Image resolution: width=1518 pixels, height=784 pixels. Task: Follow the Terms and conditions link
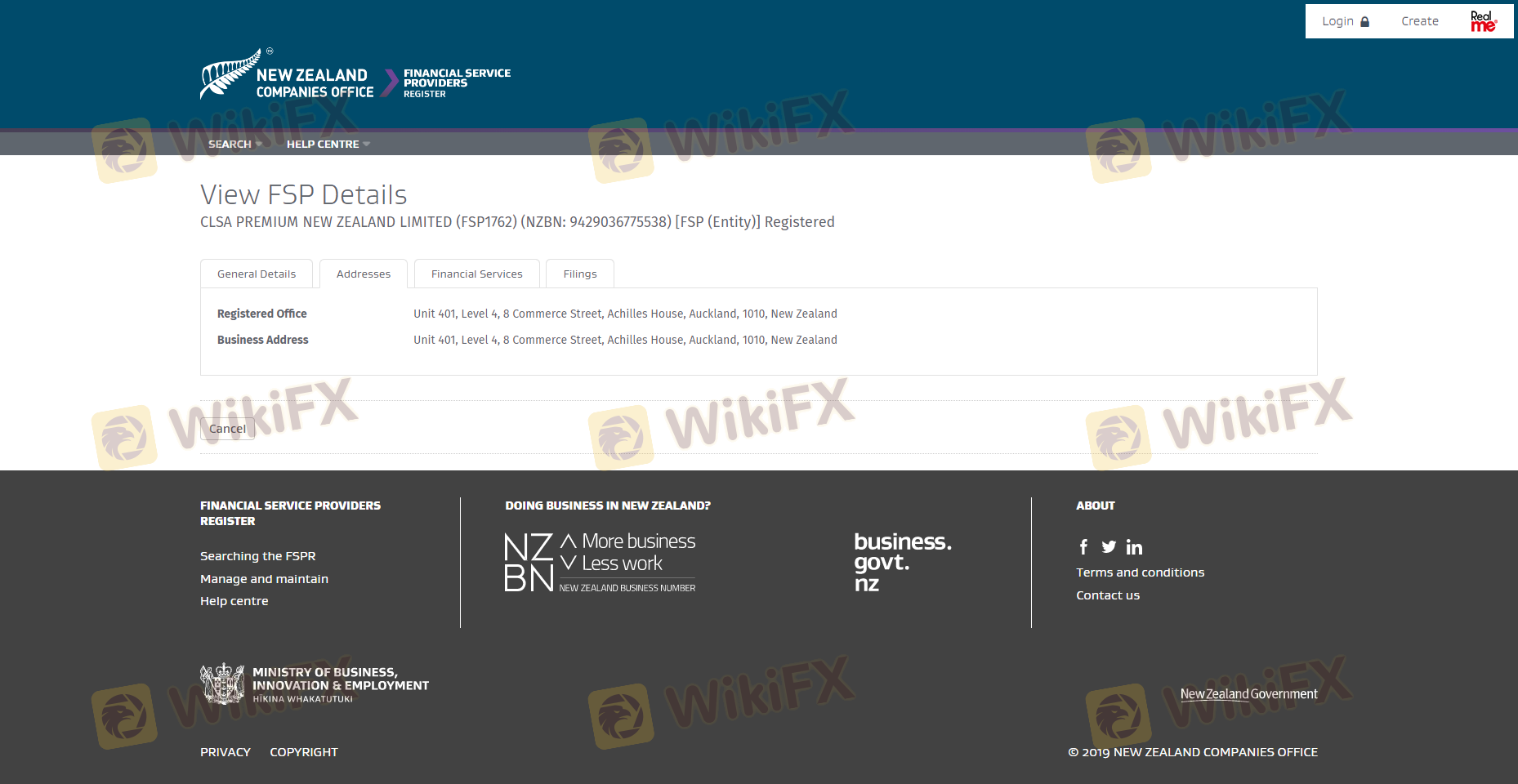coord(1140,572)
